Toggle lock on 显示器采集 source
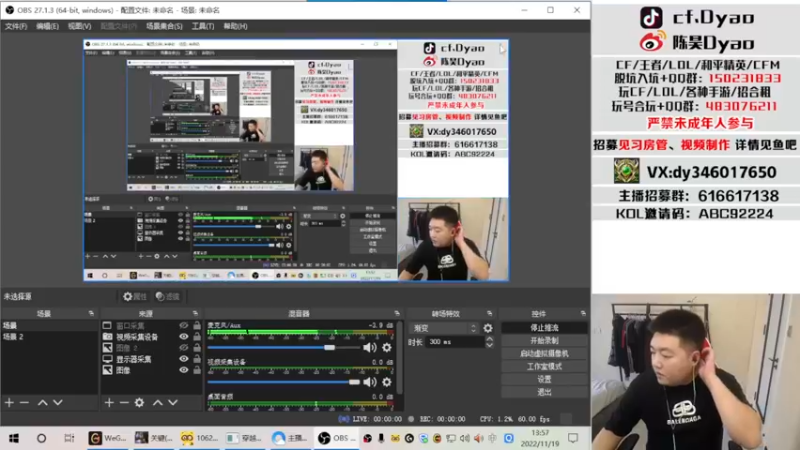Screen dimensions: 800x450 pyautogui.click(x=197, y=359)
